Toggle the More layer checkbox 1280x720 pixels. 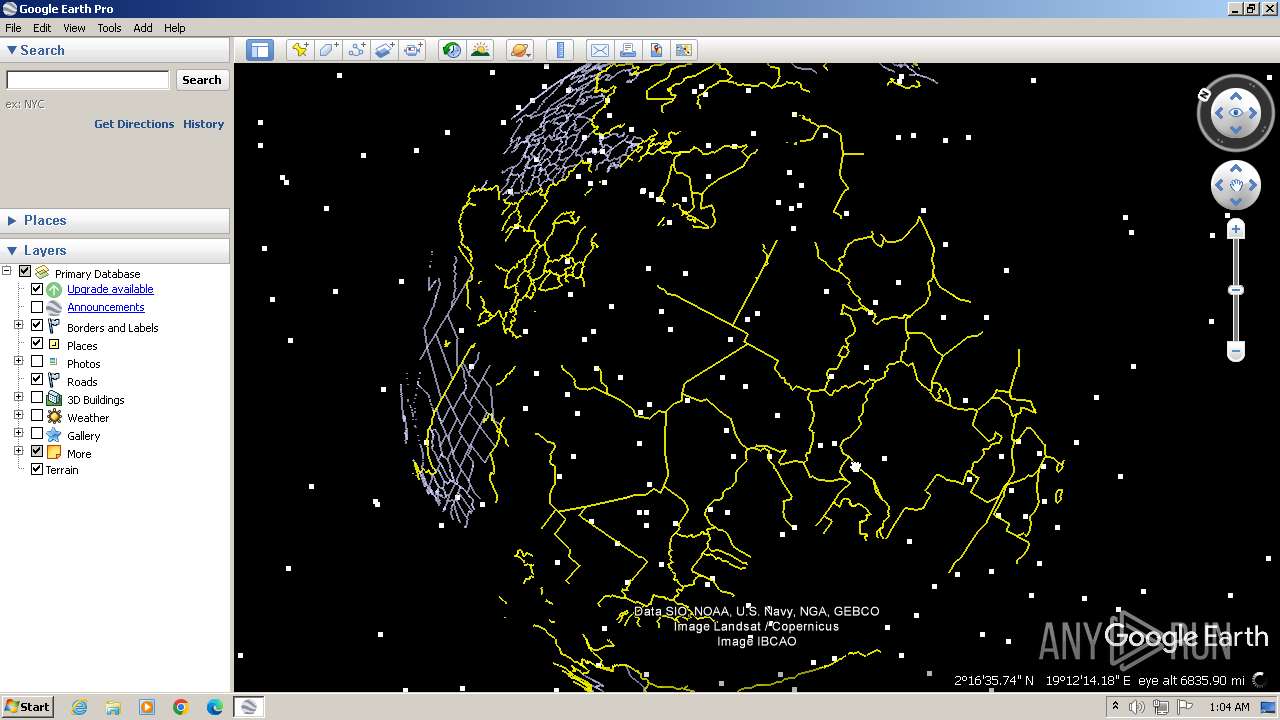click(x=37, y=451)
